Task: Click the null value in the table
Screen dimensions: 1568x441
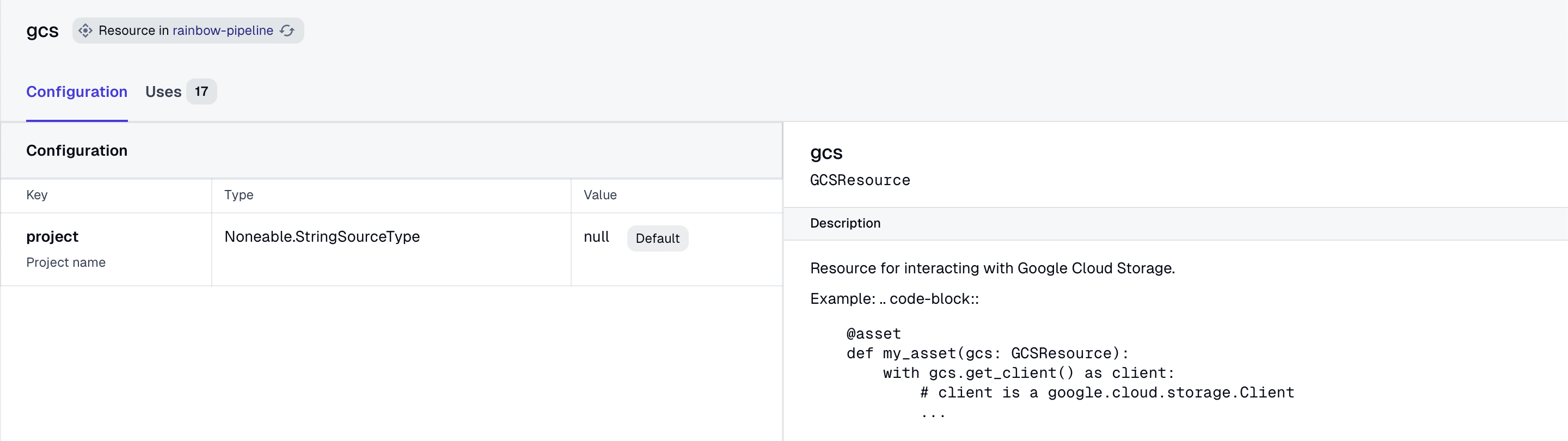Action: tap(596, 236)
